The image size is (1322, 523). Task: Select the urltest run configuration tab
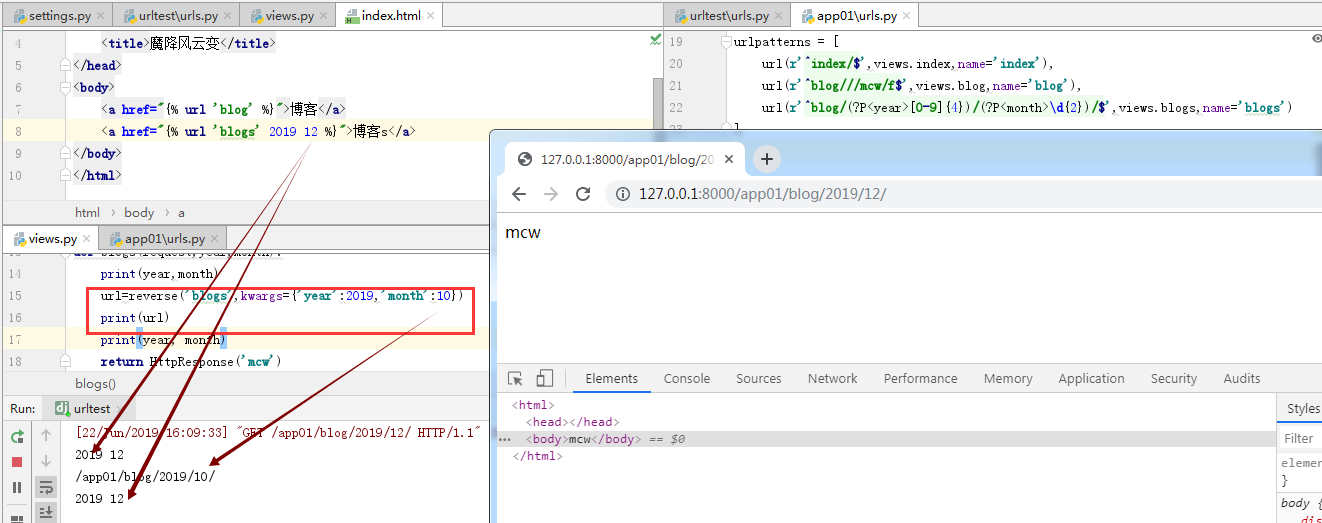pyautogui.click(x=90, y=409)
